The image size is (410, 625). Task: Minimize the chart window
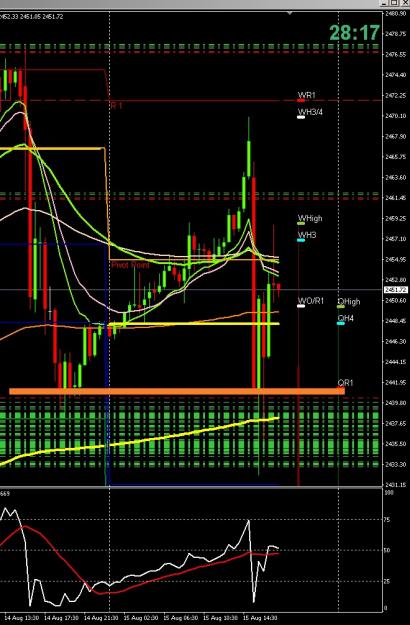(x=385, y=3)
